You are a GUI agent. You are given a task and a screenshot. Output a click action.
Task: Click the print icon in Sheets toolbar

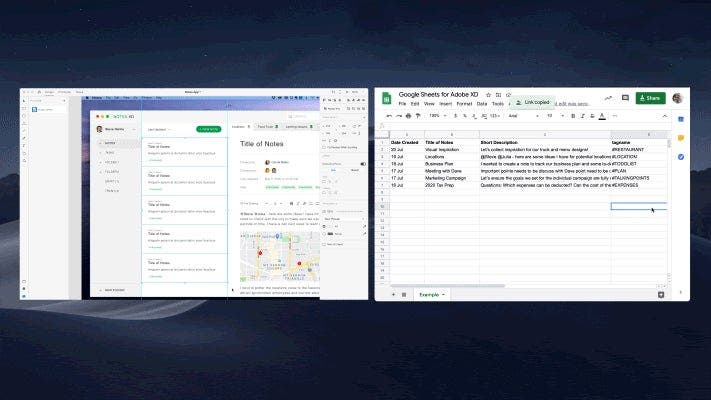point(409,116)
